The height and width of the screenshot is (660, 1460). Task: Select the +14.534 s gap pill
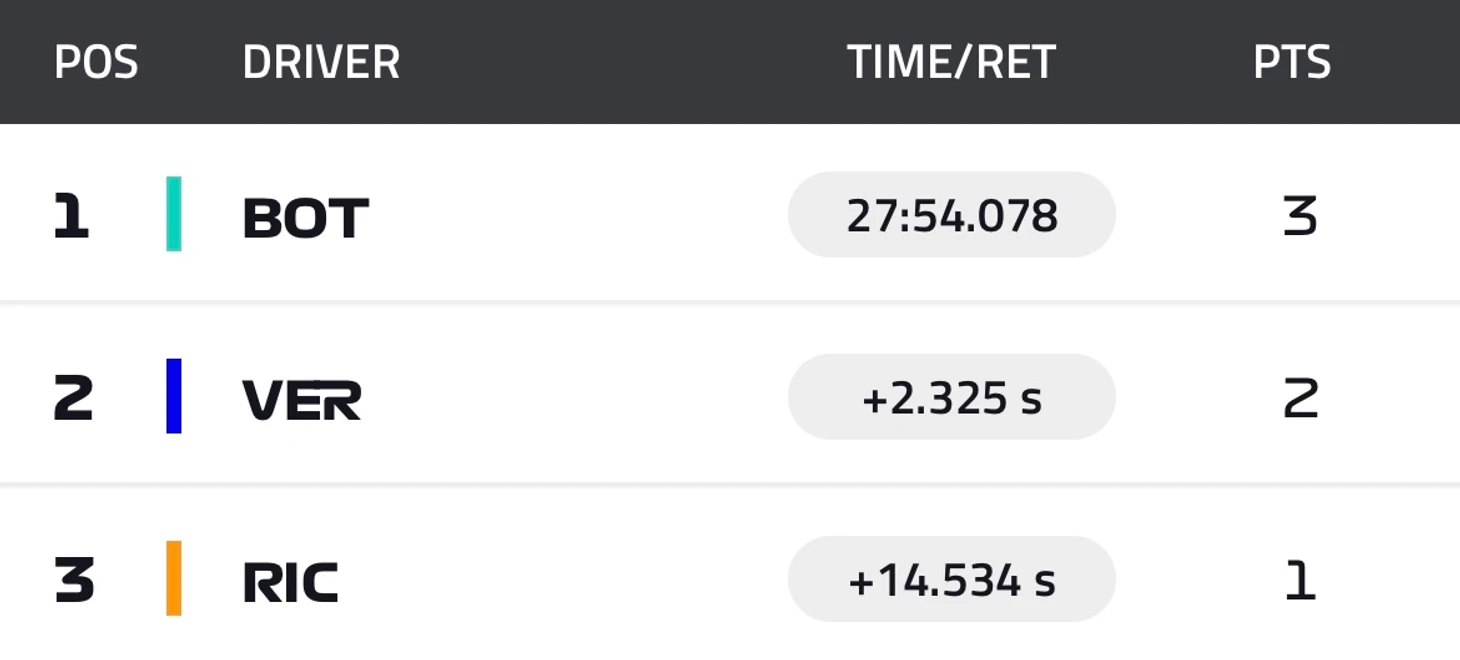951,579
